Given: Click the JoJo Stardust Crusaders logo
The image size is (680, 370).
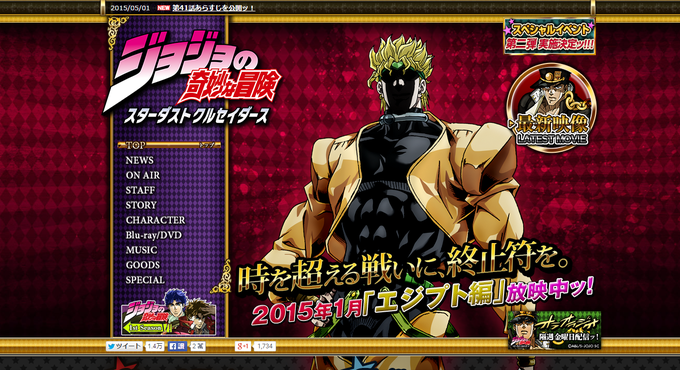Looking at the screenshot, I should coord(192,78).
